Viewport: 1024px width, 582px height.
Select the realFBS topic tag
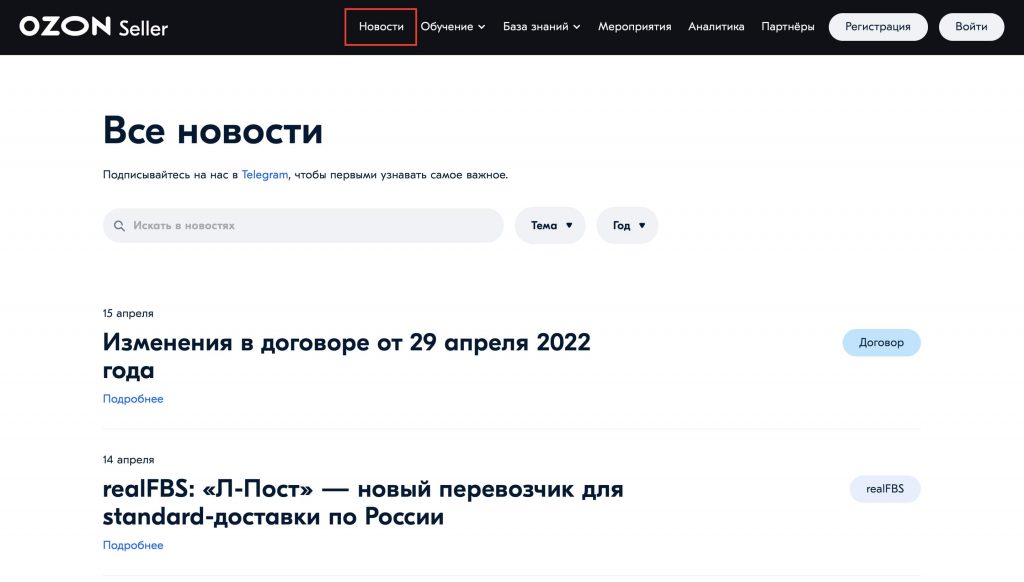[885, 489]
